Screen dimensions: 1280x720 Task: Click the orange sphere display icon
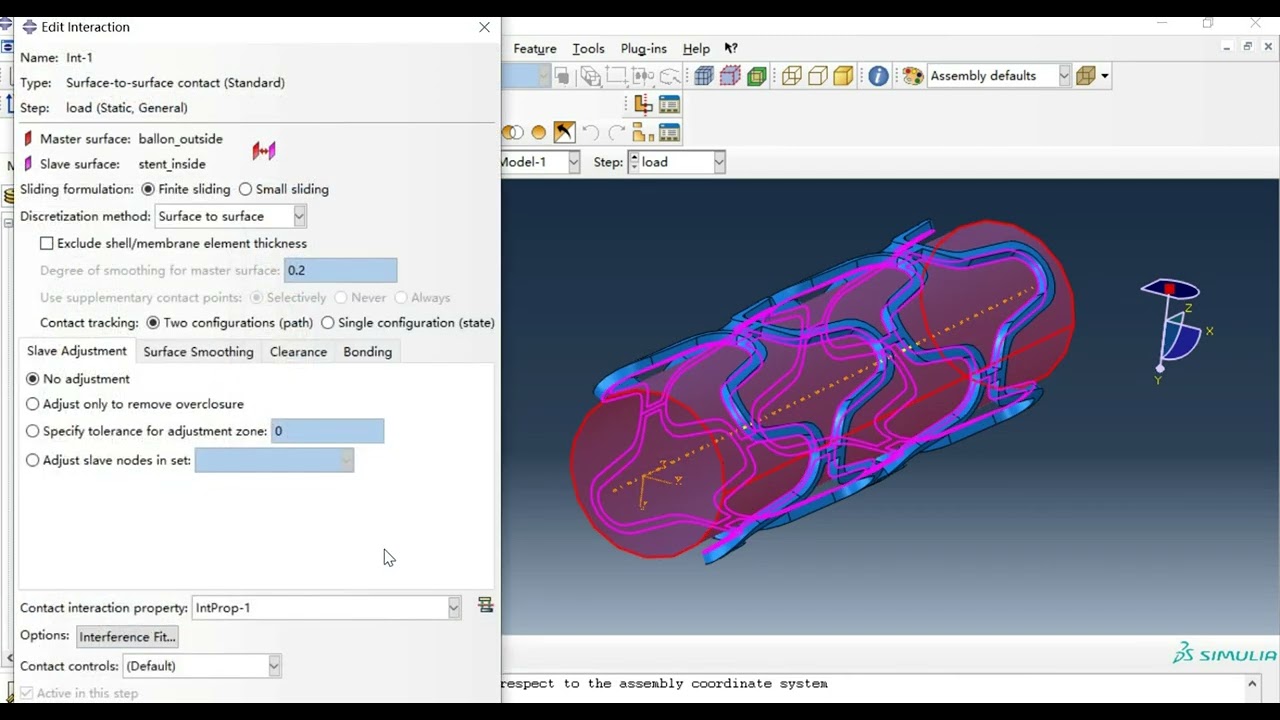539,132
